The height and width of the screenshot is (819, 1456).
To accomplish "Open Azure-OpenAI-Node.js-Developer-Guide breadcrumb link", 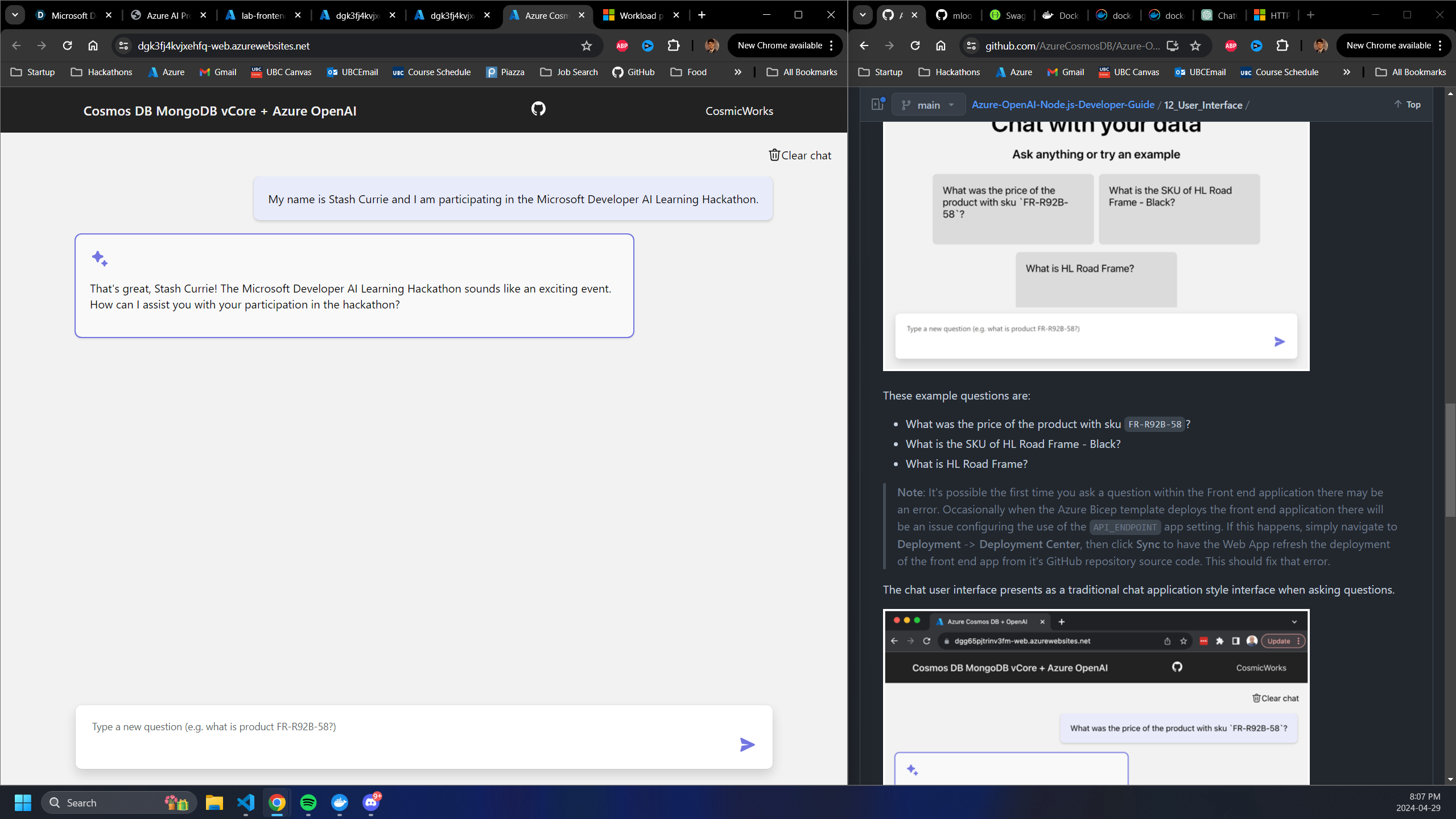I will [1062, 105].
